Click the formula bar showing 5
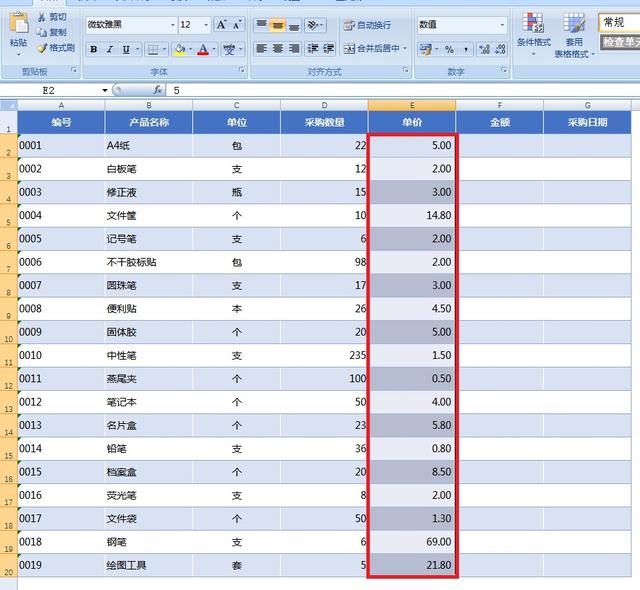Screen dimensions: 640x590 (x=404, y=90)
